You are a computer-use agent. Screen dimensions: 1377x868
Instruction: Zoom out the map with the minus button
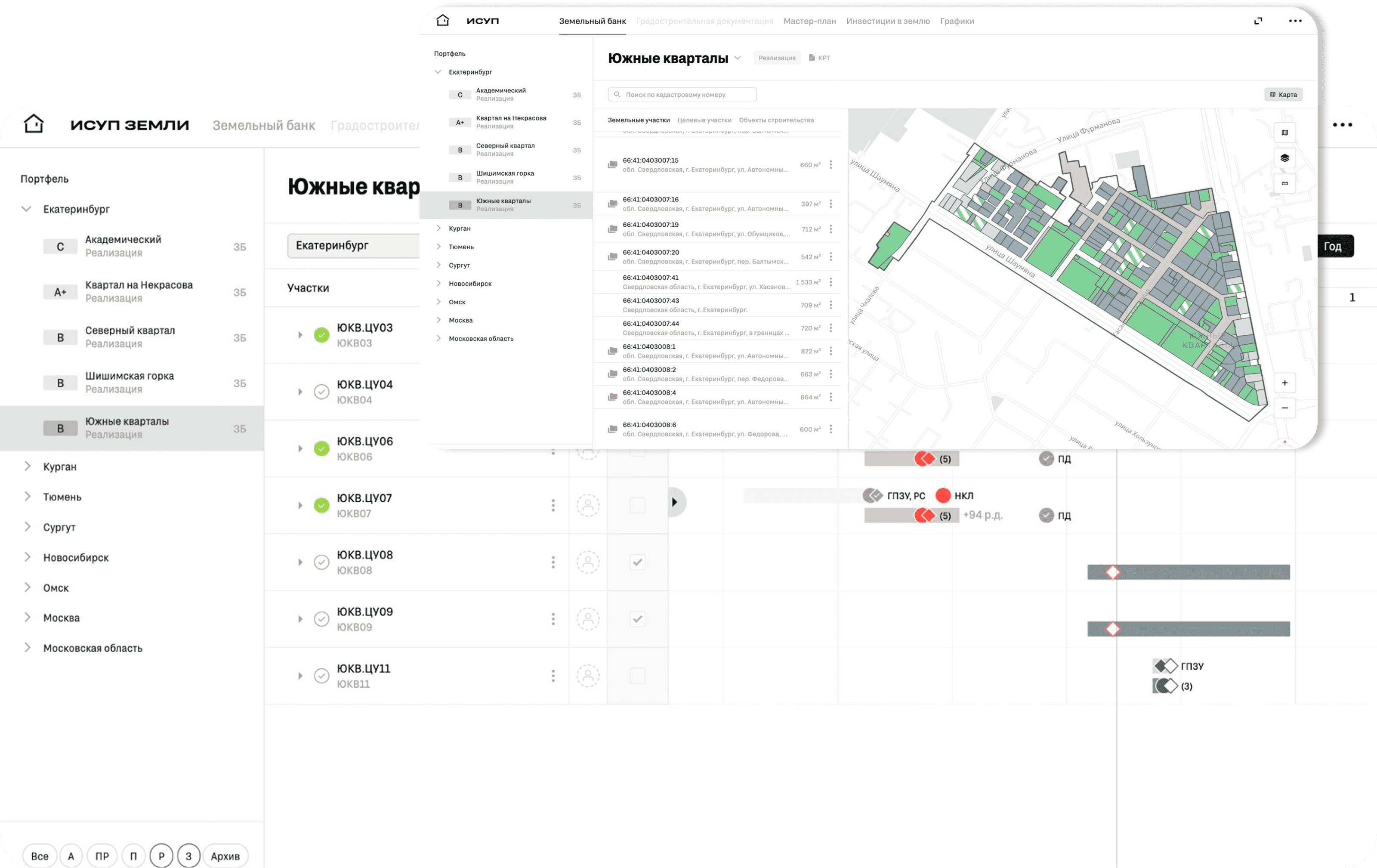point(1284,408)
